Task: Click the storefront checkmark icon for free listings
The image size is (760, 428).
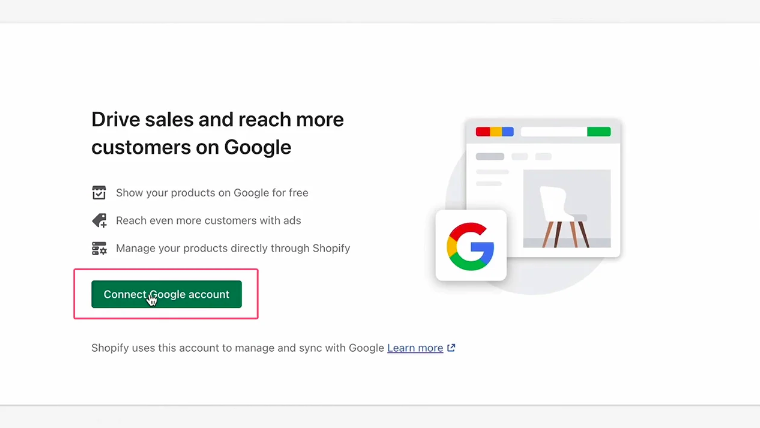Action: [x=99, y=192]
